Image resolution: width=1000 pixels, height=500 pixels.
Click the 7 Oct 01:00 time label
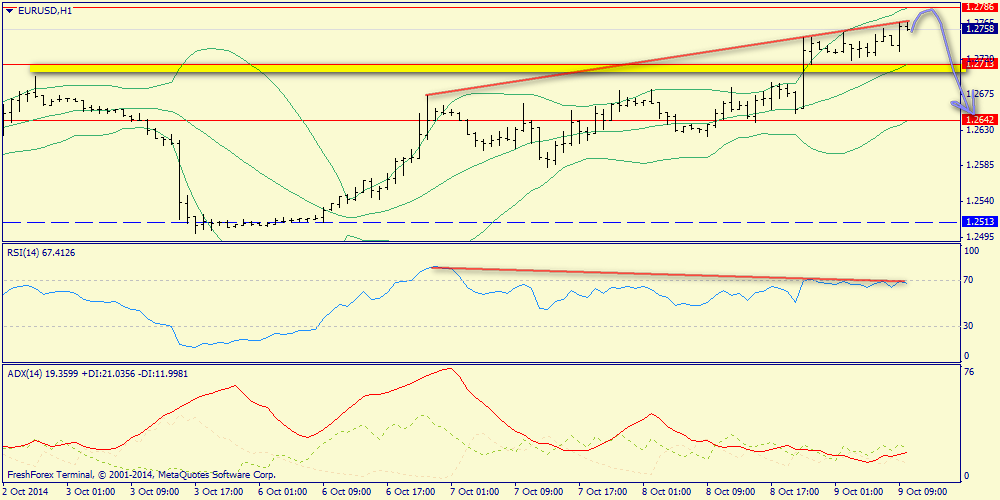473,492
